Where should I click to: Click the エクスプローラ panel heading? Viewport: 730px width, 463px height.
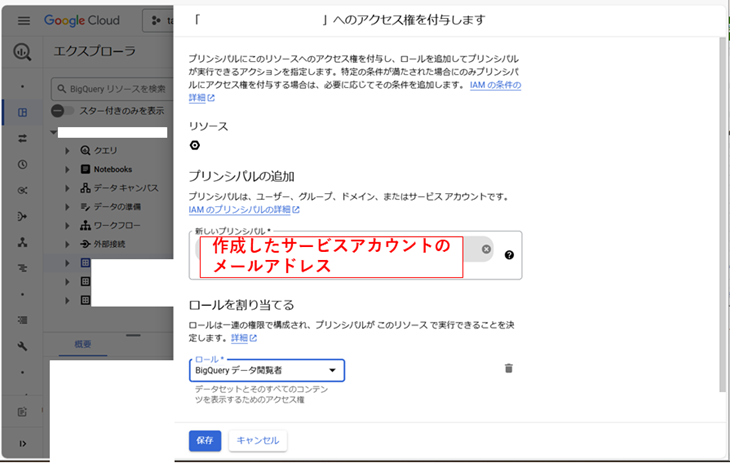tap(95, 51)
